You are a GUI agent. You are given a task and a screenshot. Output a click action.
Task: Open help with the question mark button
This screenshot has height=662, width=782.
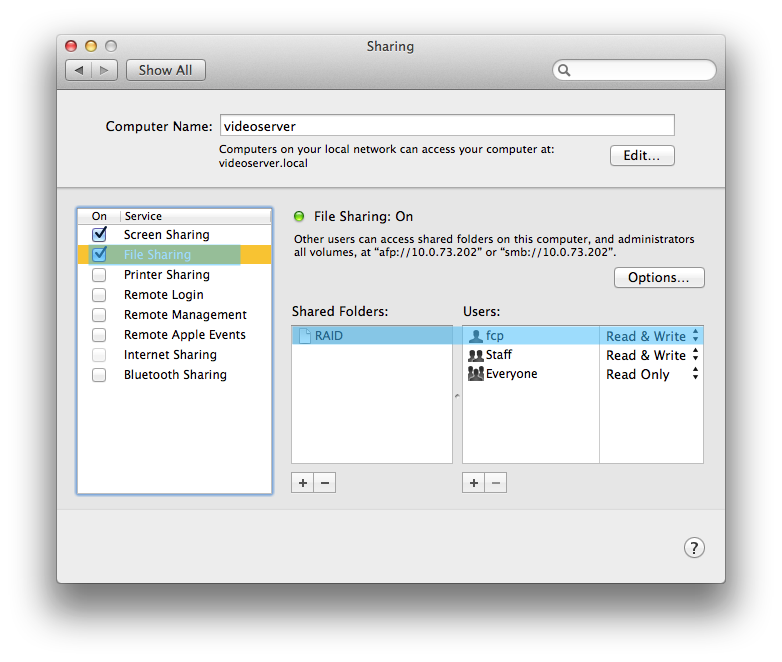point(694,548)
